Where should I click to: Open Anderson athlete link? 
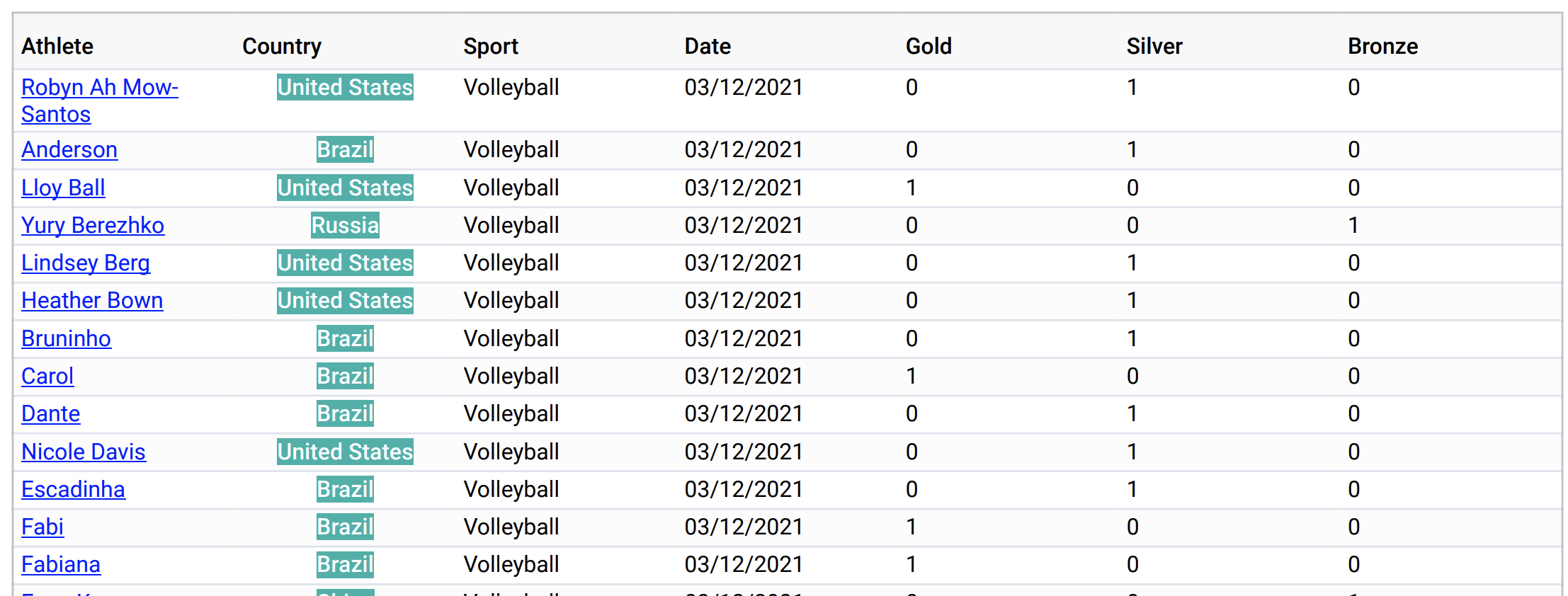coord(69,149)
